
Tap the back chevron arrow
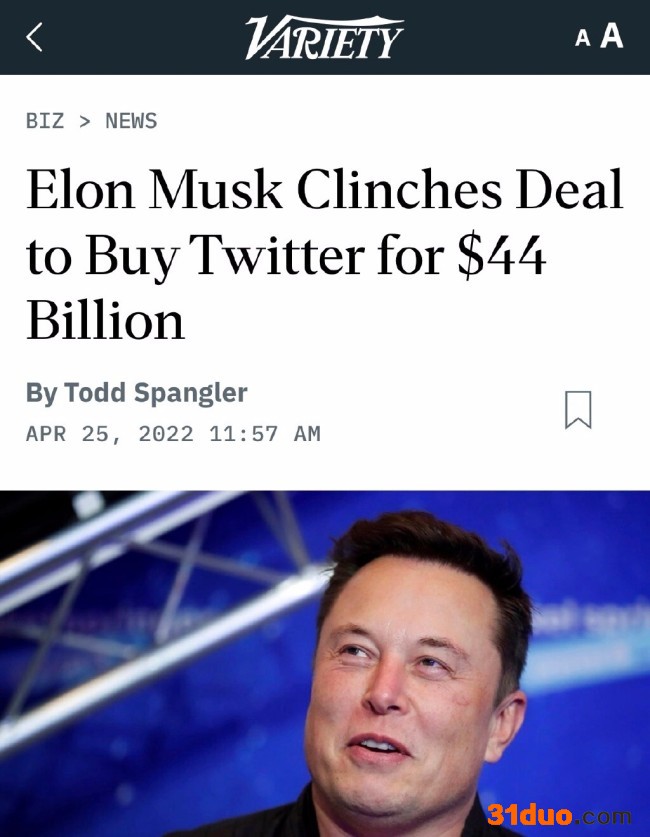point(35,37)
